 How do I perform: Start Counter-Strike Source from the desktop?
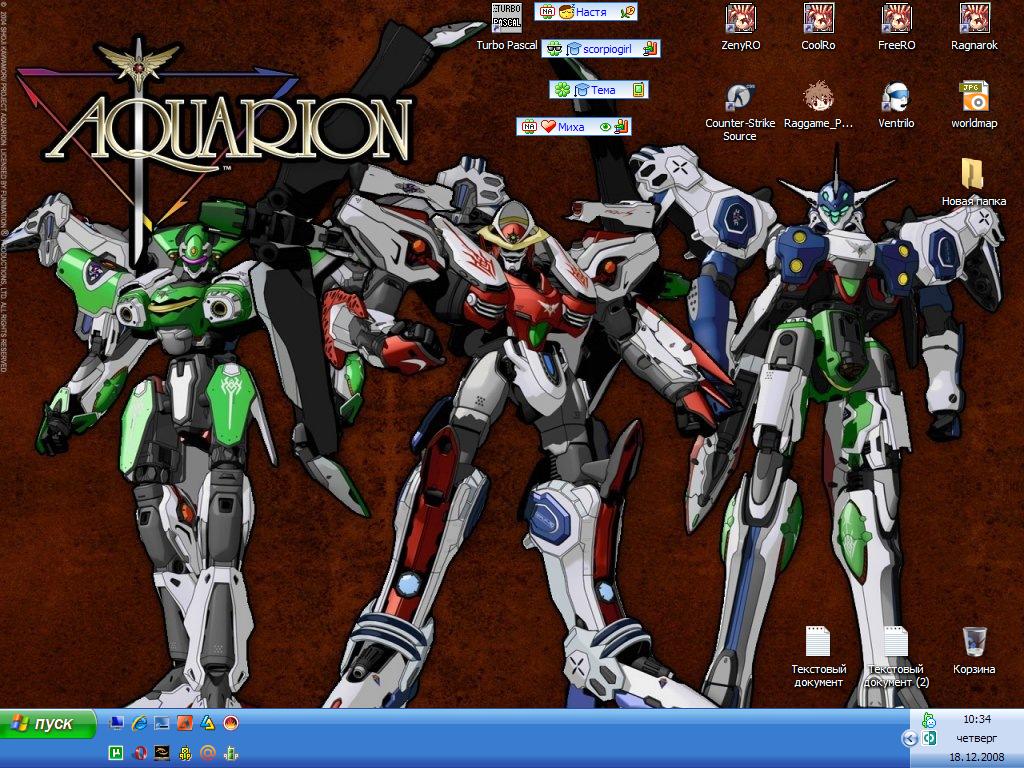tap(740, 111)
